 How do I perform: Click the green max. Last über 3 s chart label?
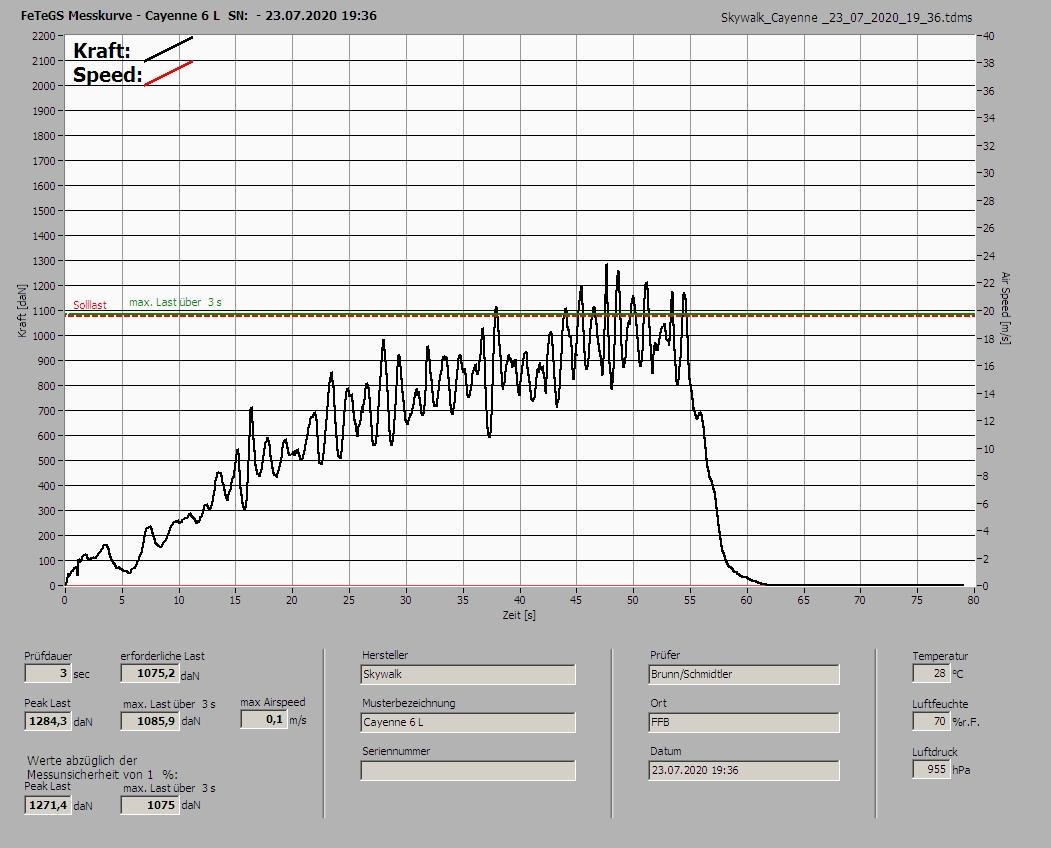(175, 302)
